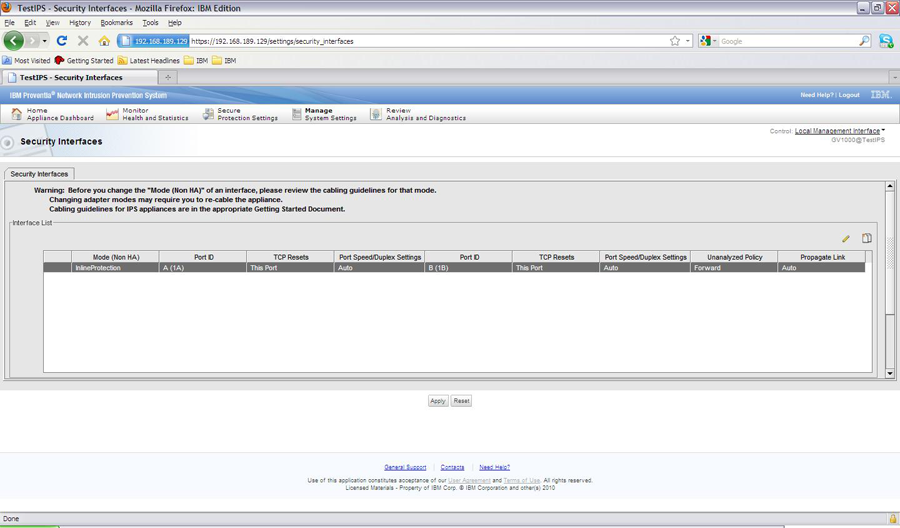This screenshot has width=900, height=528.
Task: Select the Security Interfaces panel tab
Action: [39, 174]
